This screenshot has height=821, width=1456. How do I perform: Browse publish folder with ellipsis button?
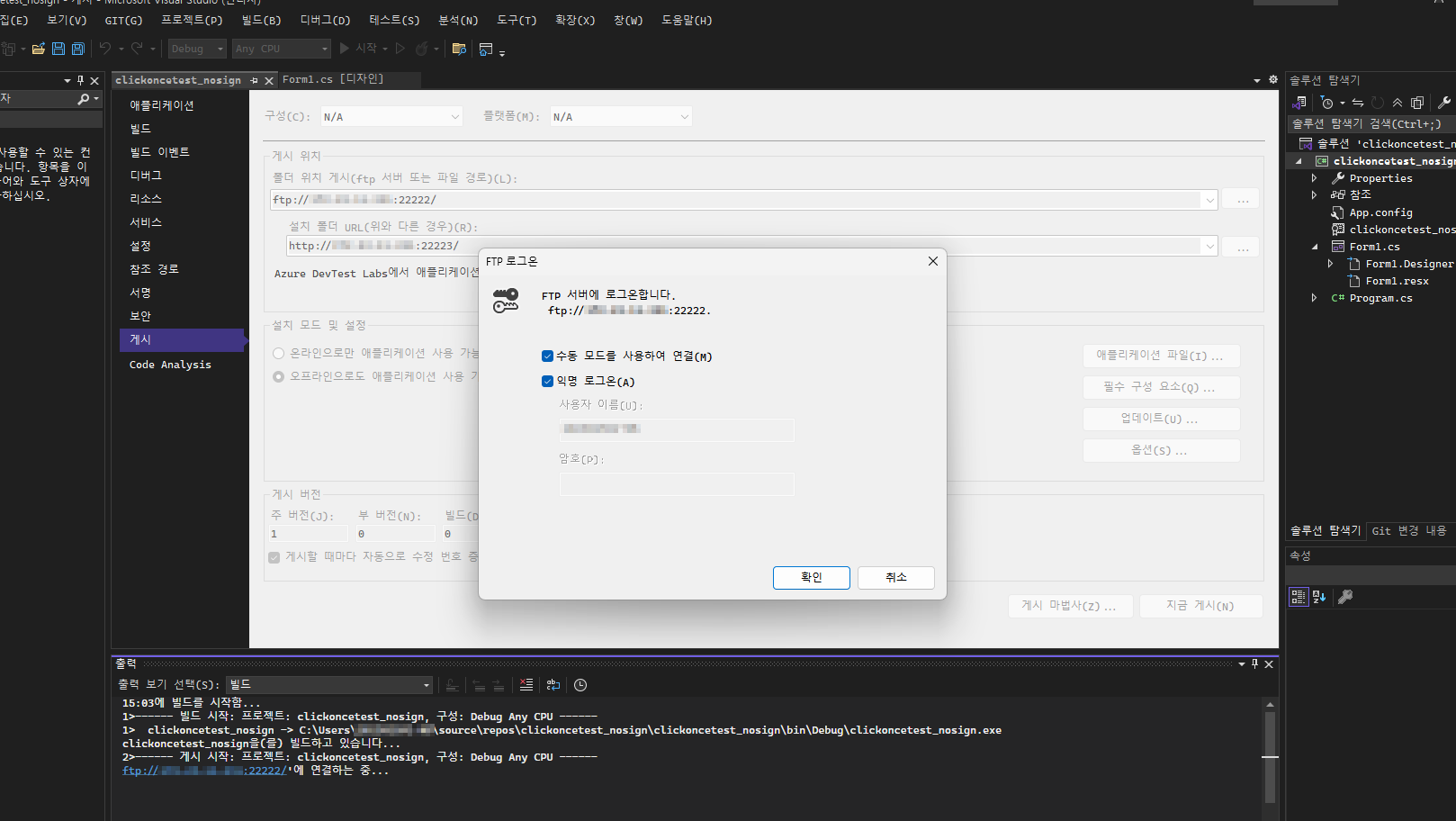[x=1243, y=200]
